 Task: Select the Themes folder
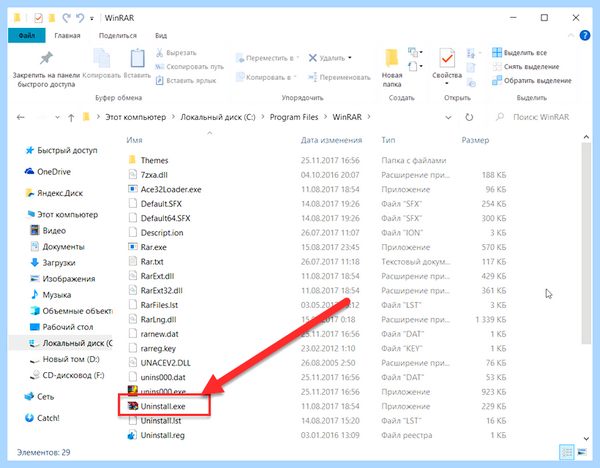click(148, 160)
